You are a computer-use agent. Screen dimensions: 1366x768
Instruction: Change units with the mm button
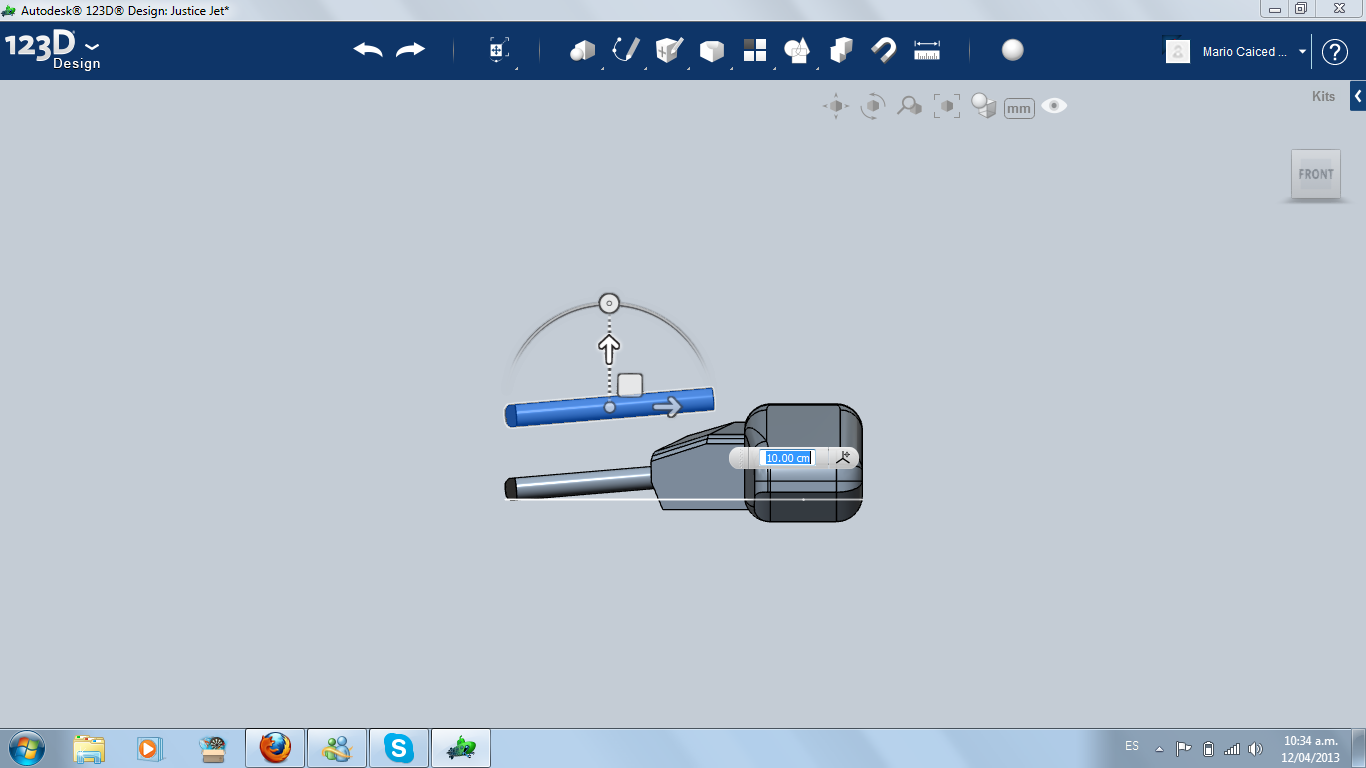[x=1019, y=108]
